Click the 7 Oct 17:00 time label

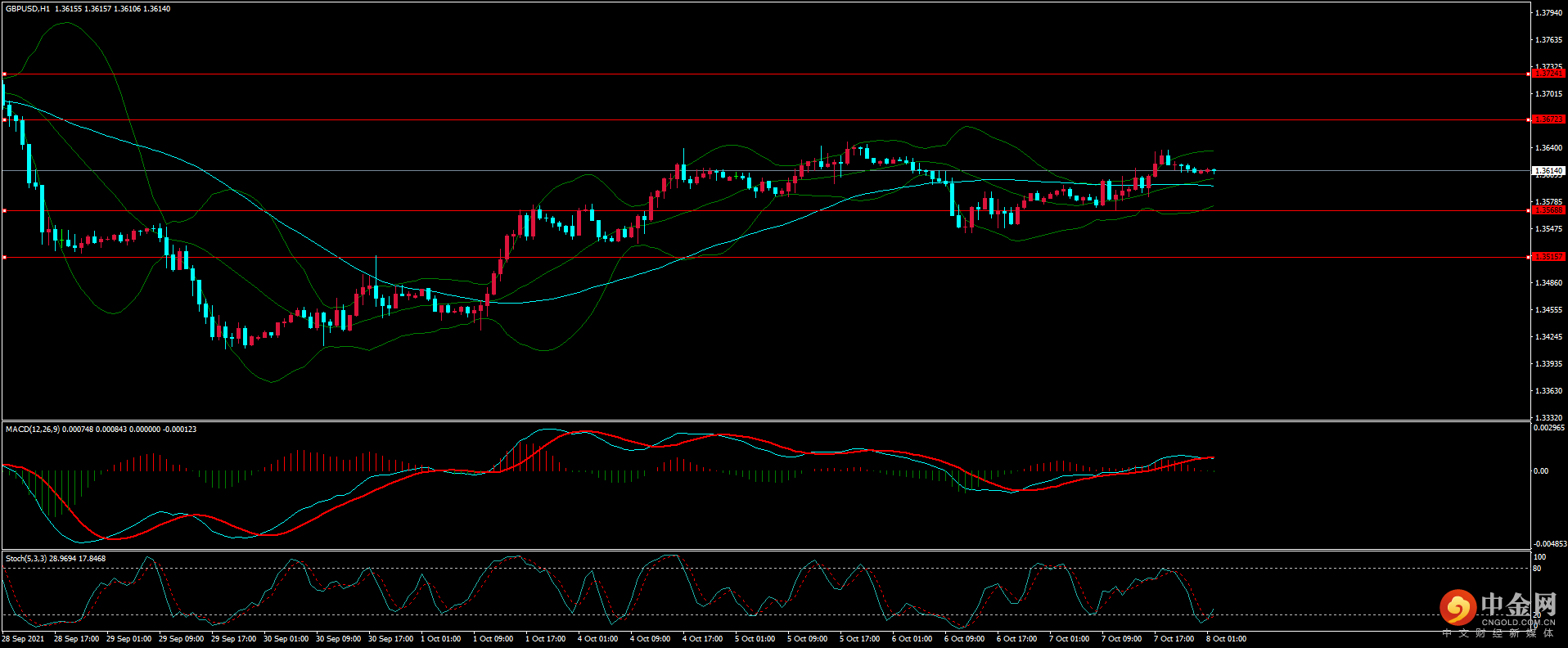tap(1174, 639)
